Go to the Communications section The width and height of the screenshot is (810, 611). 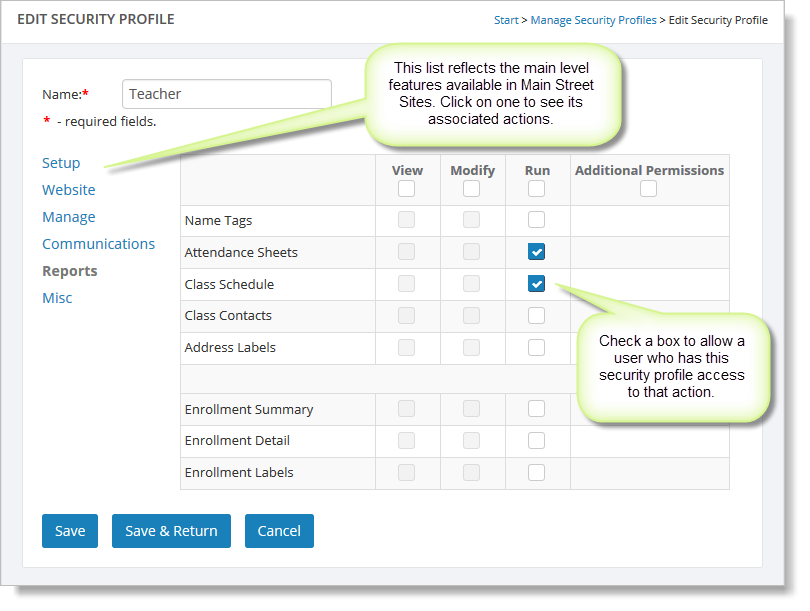pyautogui.click(x=98, y=244)
